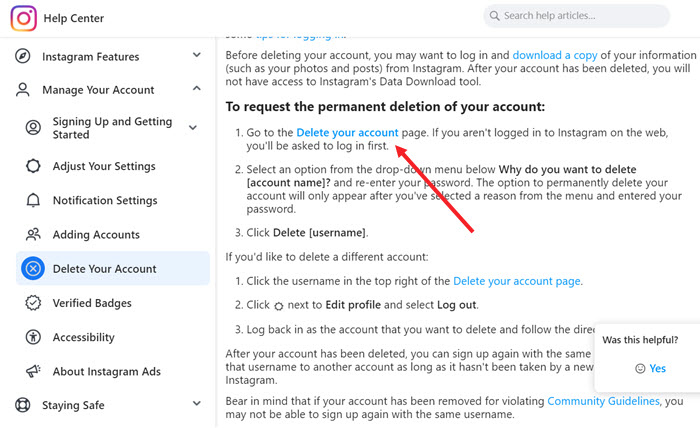Click the About Instagram Ads megaphone icon
The width and height of the screenshot is (700, 428).
tap(34, 372)
